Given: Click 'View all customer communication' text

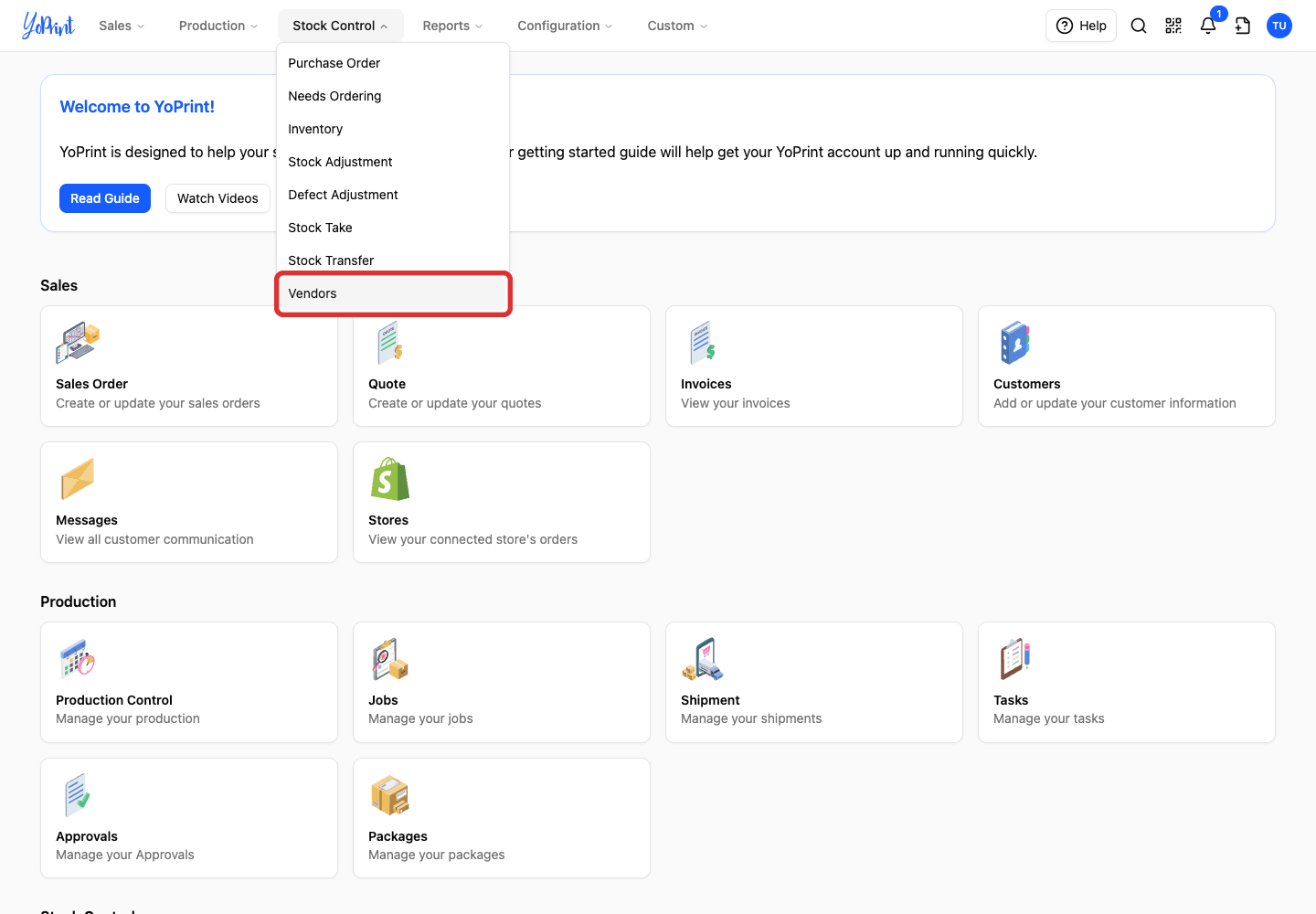Looking at the screenshot, I should 154,539.
